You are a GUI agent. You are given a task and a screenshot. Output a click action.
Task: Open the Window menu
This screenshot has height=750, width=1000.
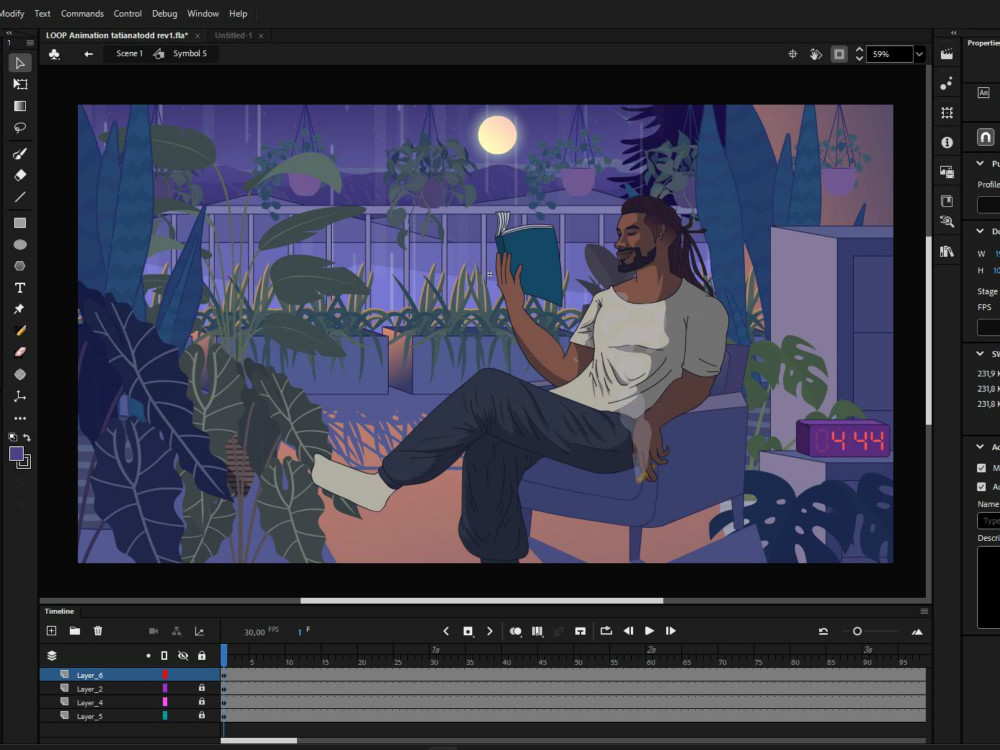click(x=203, y=13)
